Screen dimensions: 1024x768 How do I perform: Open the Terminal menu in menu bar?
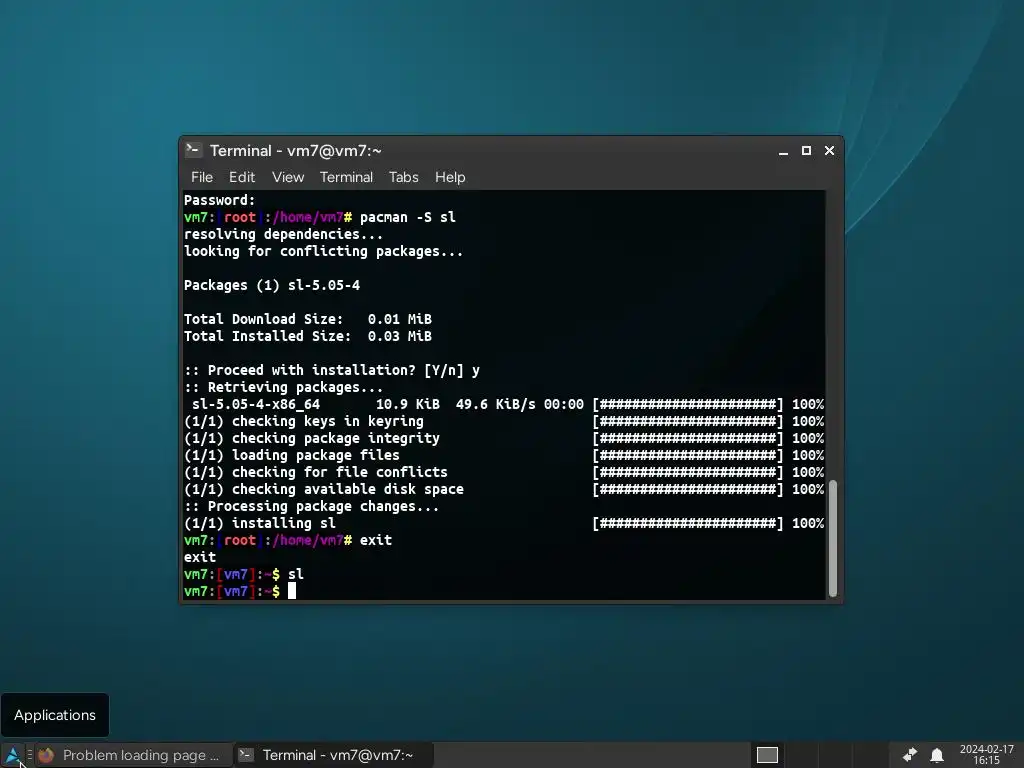click(346, 177)
